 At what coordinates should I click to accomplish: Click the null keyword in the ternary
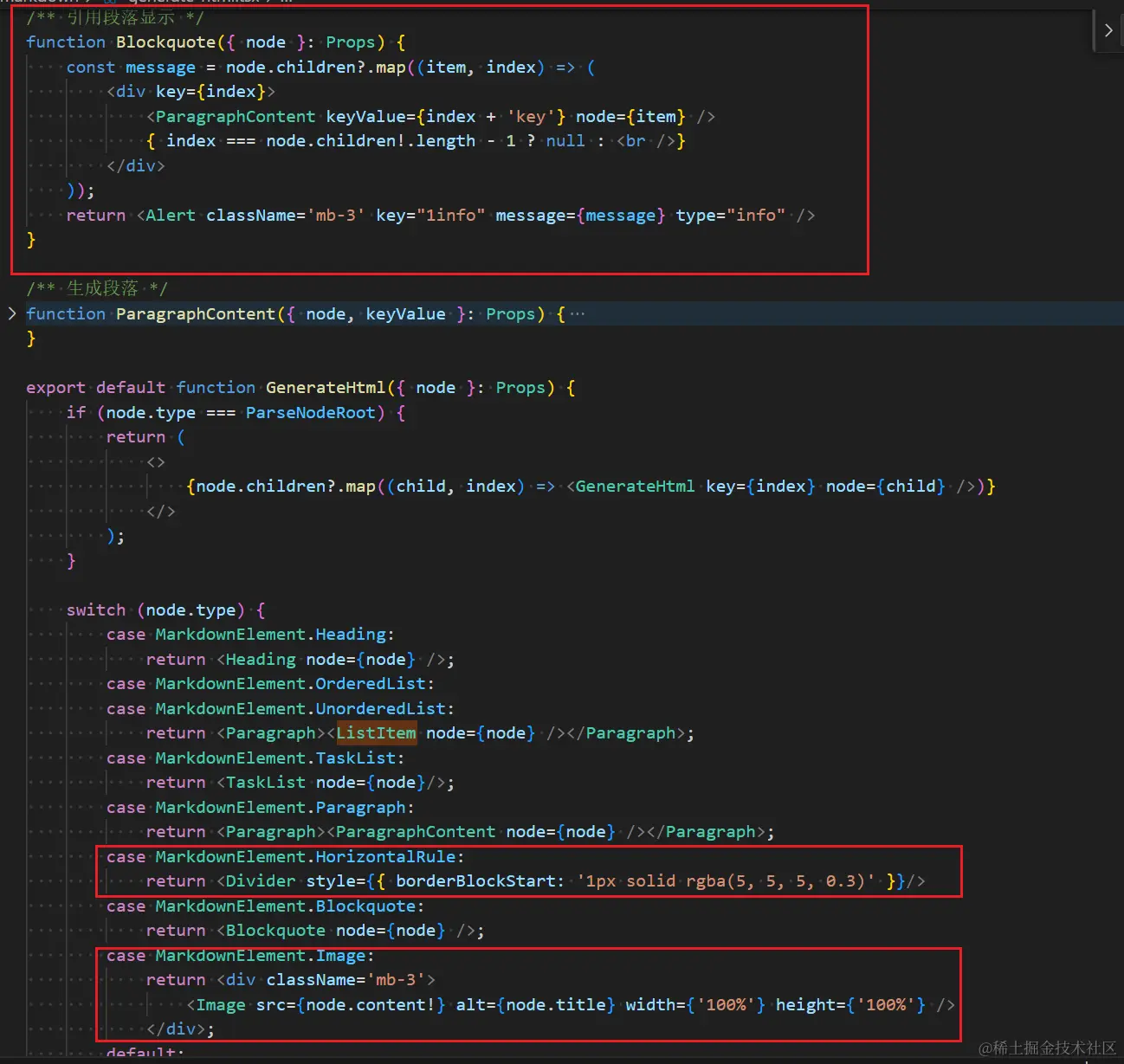pyautogui.click(x=565, y=141)
